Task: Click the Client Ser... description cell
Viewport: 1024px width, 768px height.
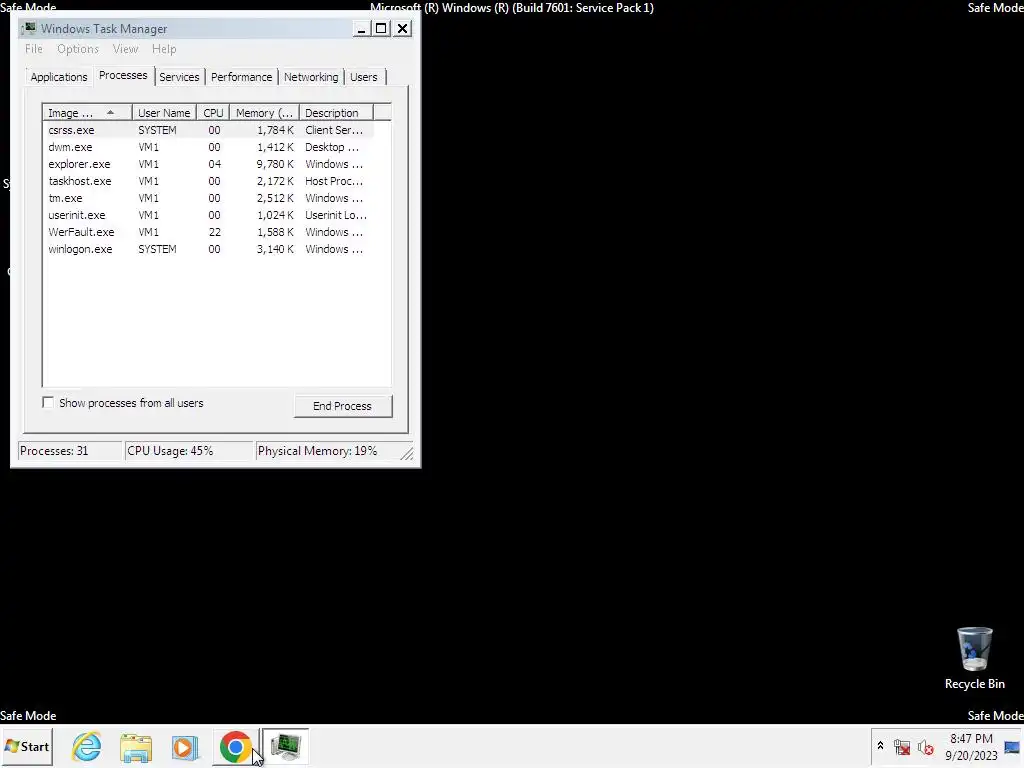Action: tap(334, 130)
